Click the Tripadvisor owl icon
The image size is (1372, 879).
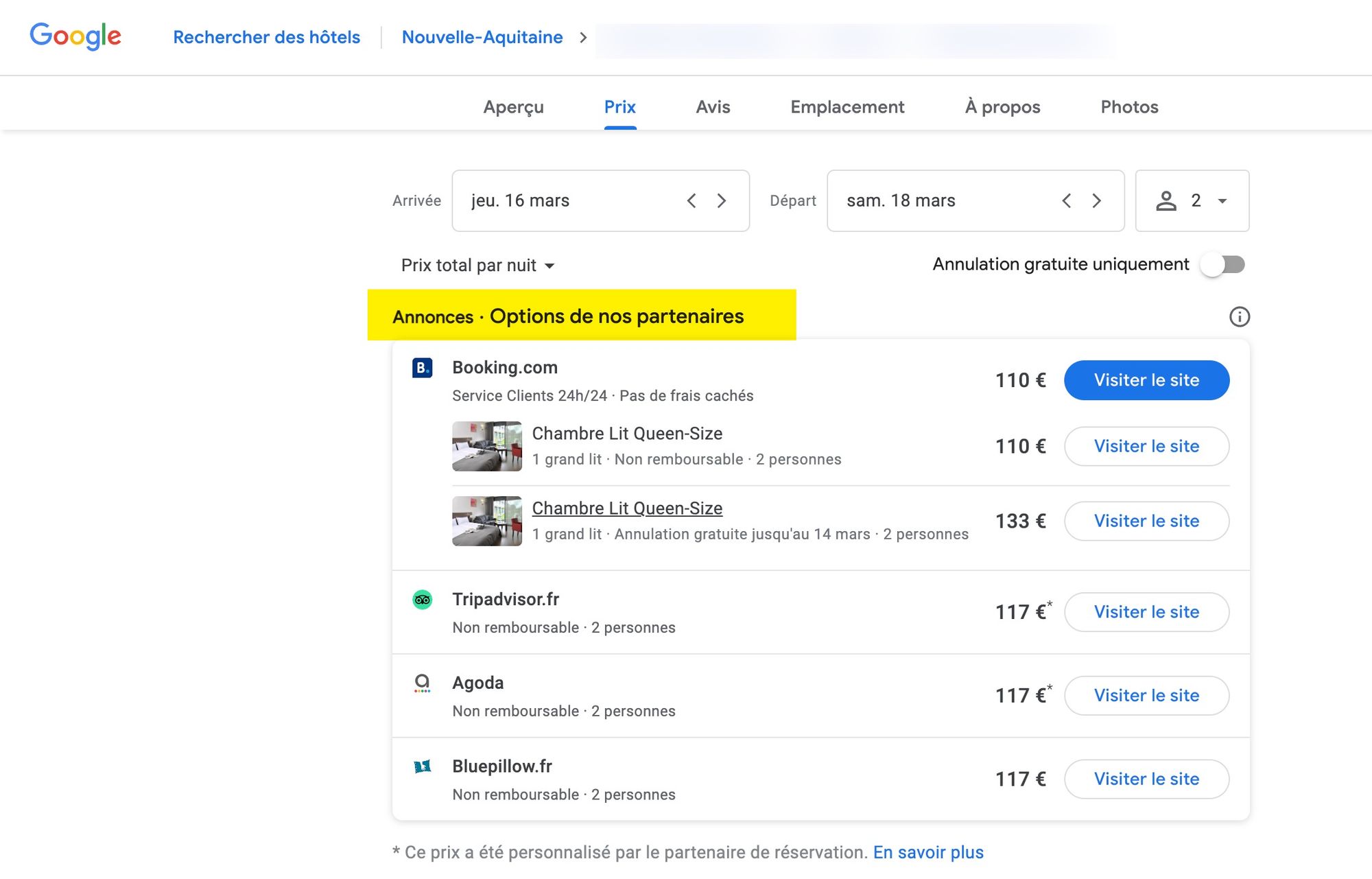(x=422, y=600)
